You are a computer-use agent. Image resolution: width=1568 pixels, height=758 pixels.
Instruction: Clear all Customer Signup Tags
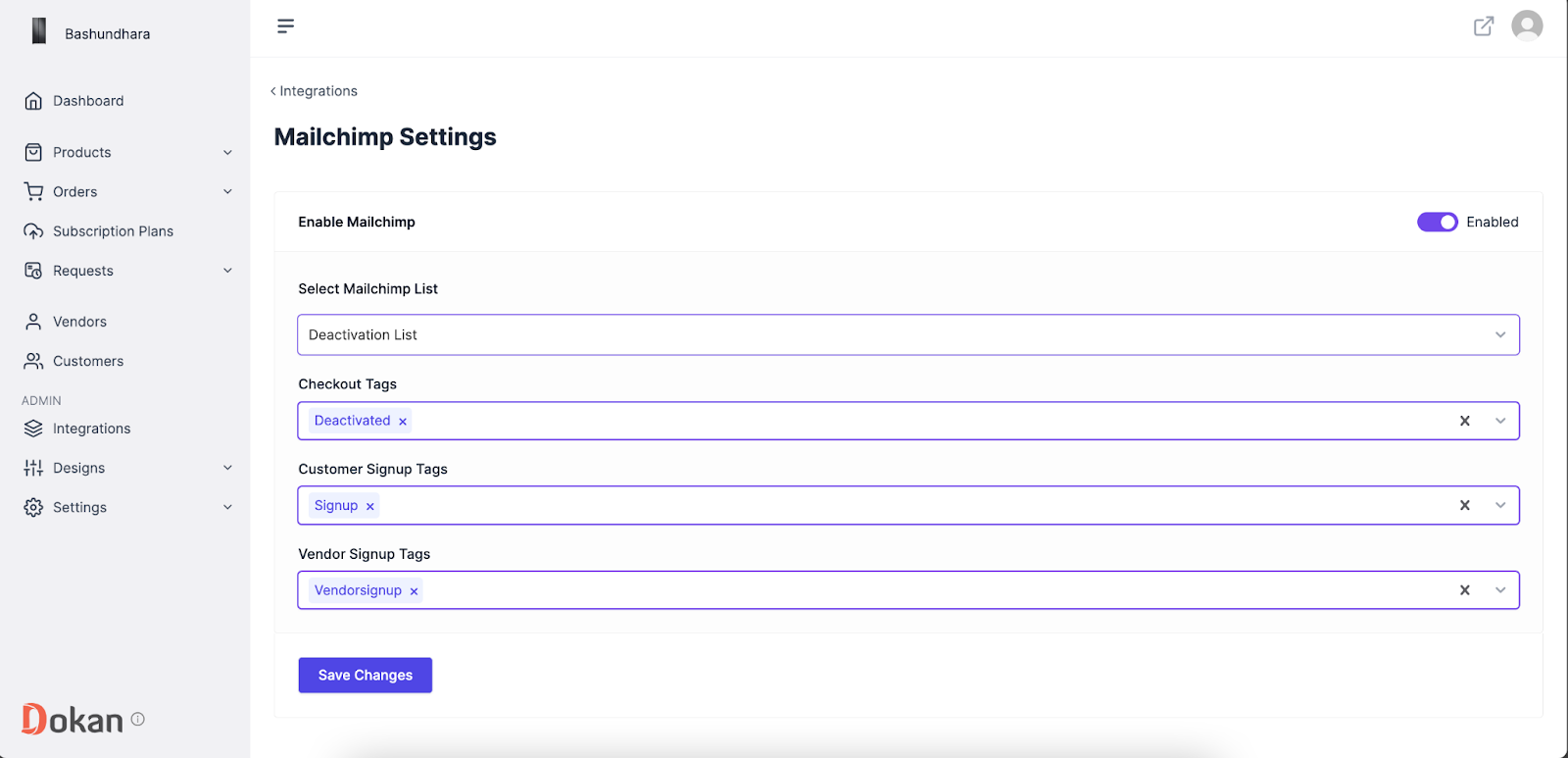click(1465, 505)
